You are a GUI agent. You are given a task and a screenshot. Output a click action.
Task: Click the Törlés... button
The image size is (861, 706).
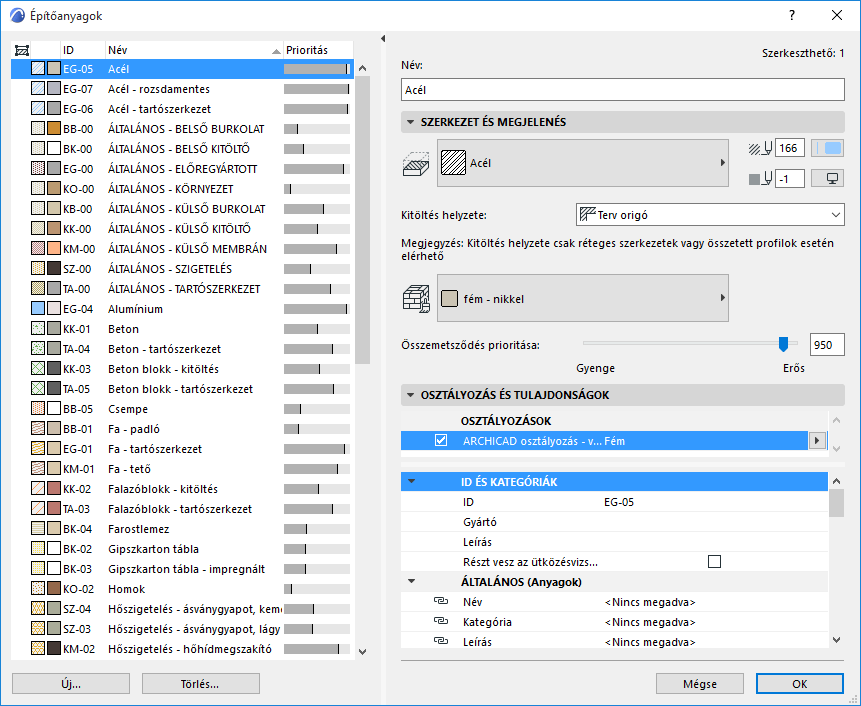tap(200, 684)
